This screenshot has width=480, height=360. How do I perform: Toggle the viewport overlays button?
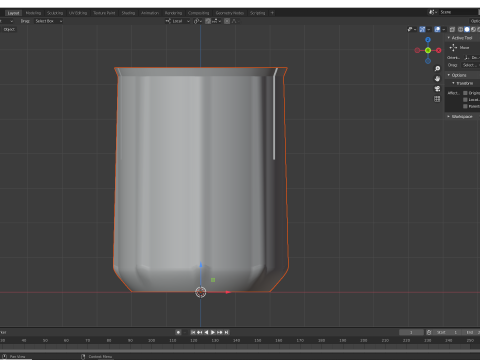(x=437, y=29)
